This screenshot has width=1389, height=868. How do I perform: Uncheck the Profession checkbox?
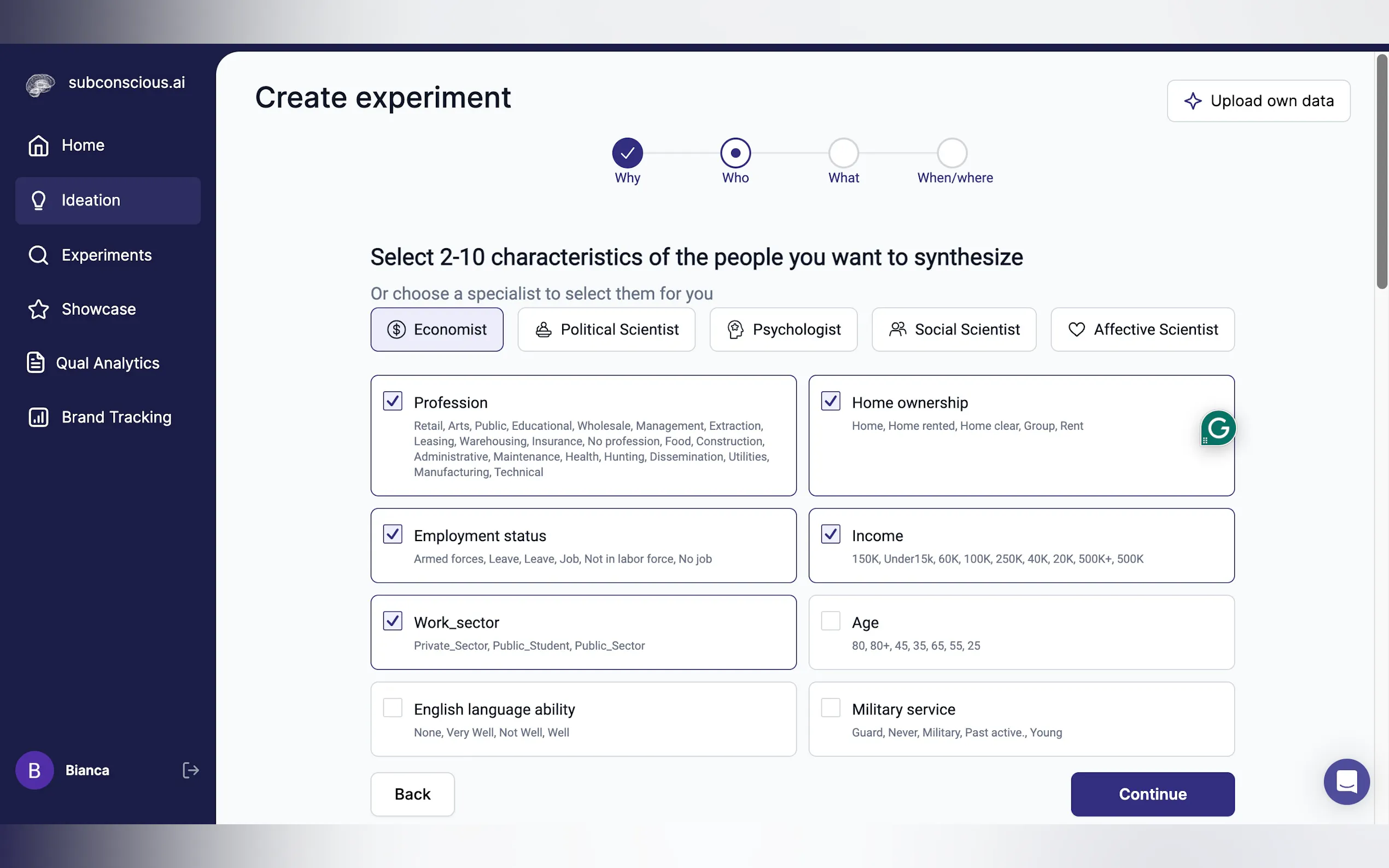click(x=393, y=401)
